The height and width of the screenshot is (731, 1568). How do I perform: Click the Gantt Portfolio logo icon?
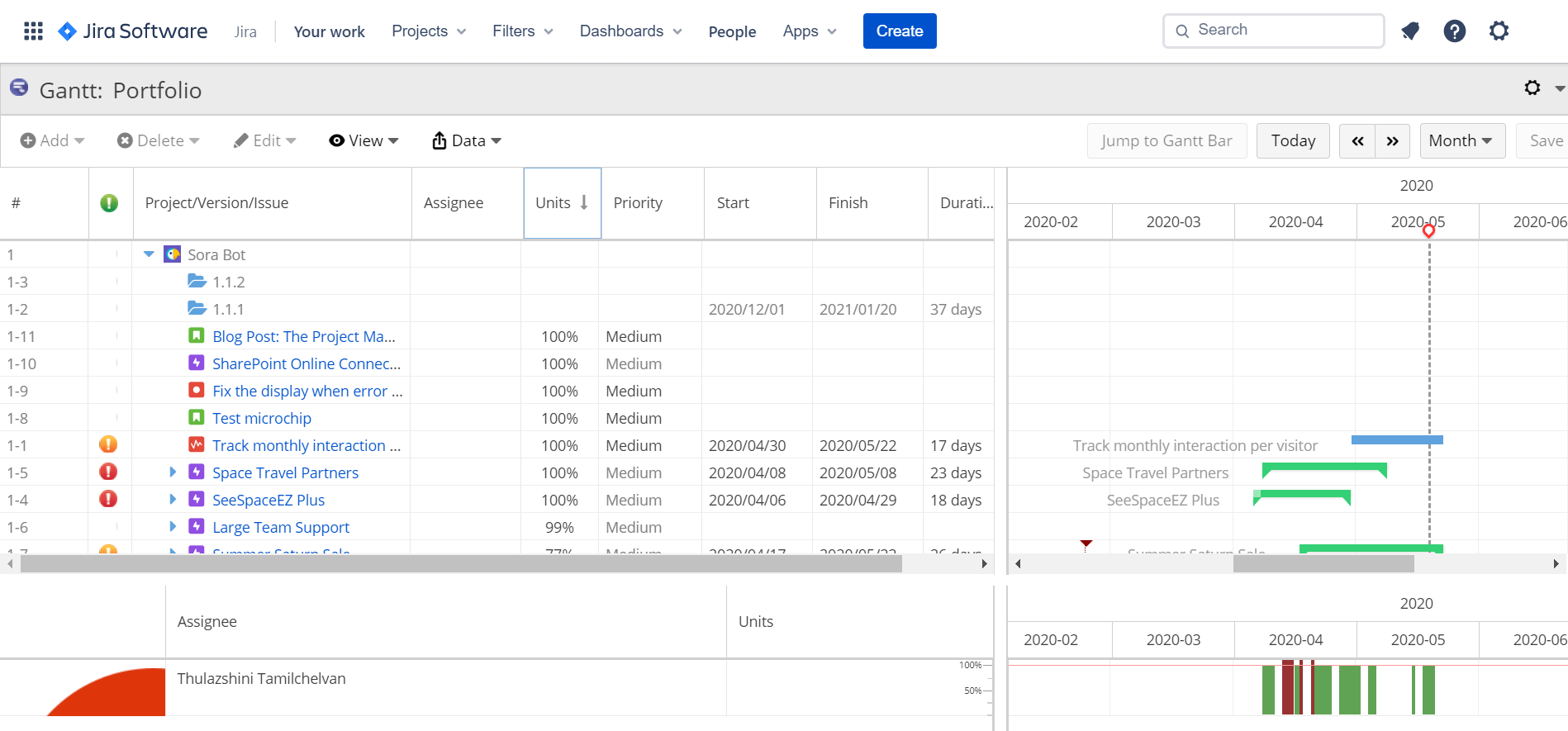pyautogui.click(x=19, y=87)
